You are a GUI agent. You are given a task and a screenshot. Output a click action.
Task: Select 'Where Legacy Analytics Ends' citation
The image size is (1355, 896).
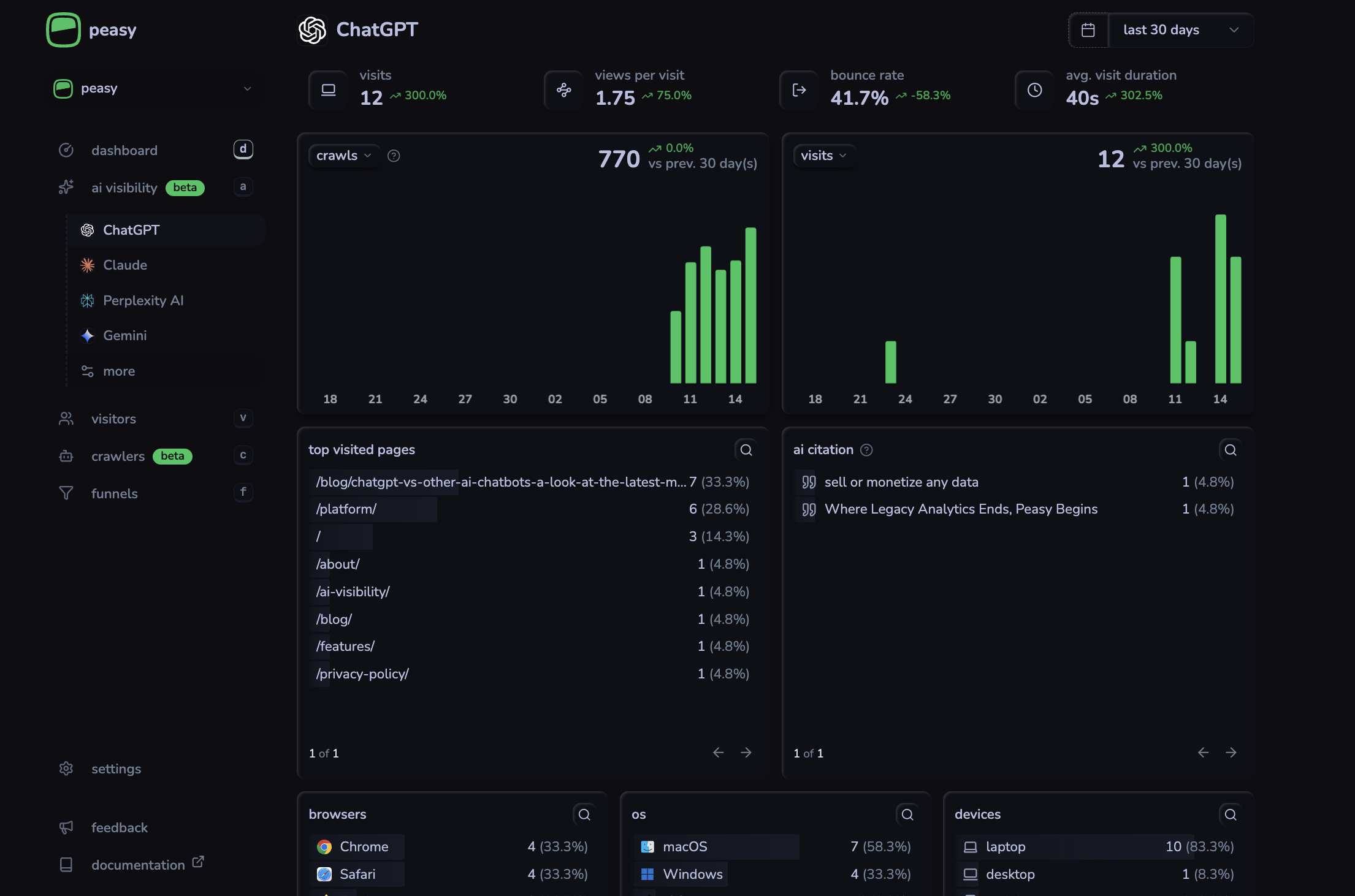point(1017,509)
